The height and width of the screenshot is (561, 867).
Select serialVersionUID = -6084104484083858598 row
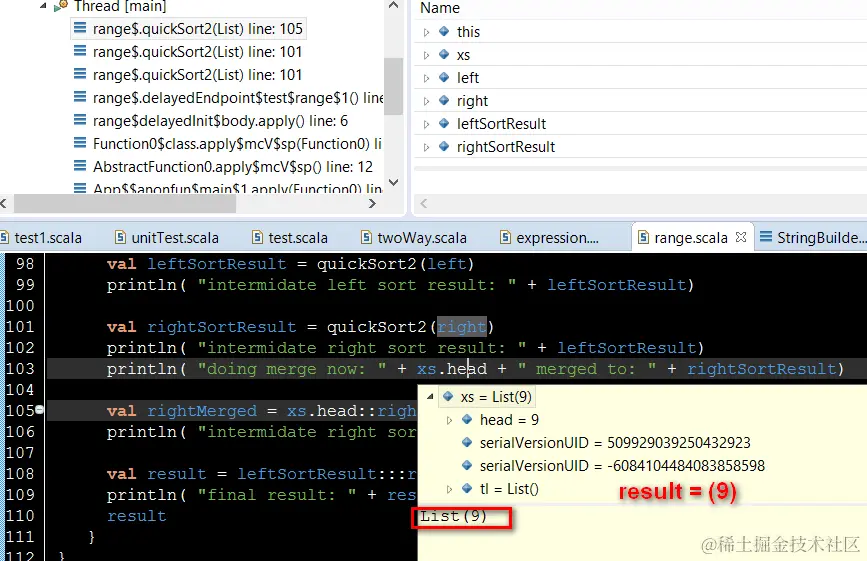614,466
